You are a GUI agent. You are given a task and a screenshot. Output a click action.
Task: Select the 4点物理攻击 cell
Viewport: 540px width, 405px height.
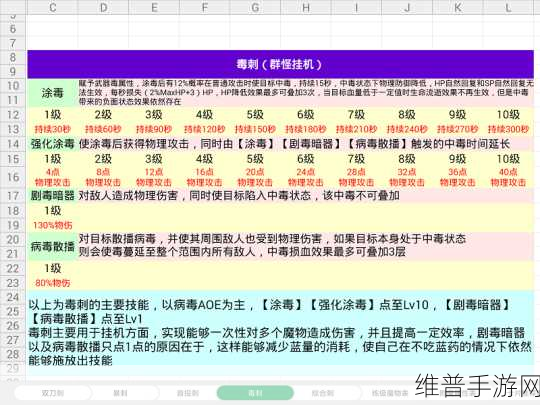(52, 177)
